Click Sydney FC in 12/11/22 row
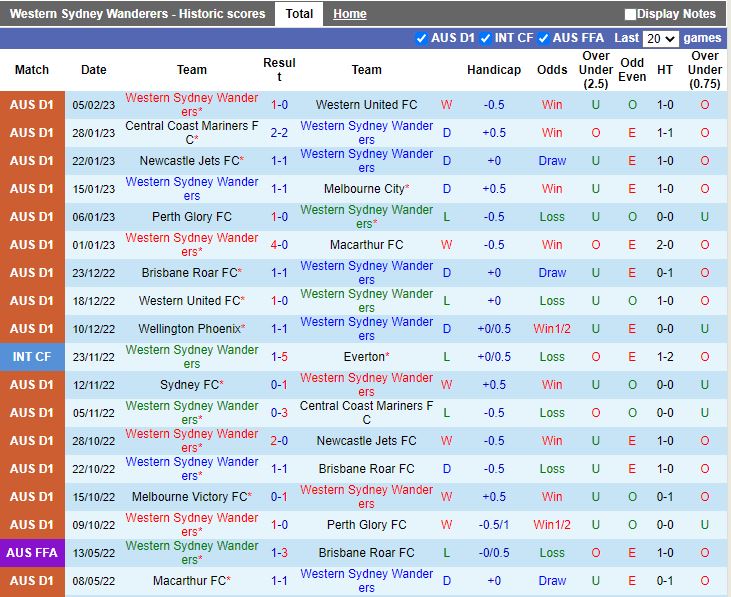This screenshot has width=731, height=597. 189,385
